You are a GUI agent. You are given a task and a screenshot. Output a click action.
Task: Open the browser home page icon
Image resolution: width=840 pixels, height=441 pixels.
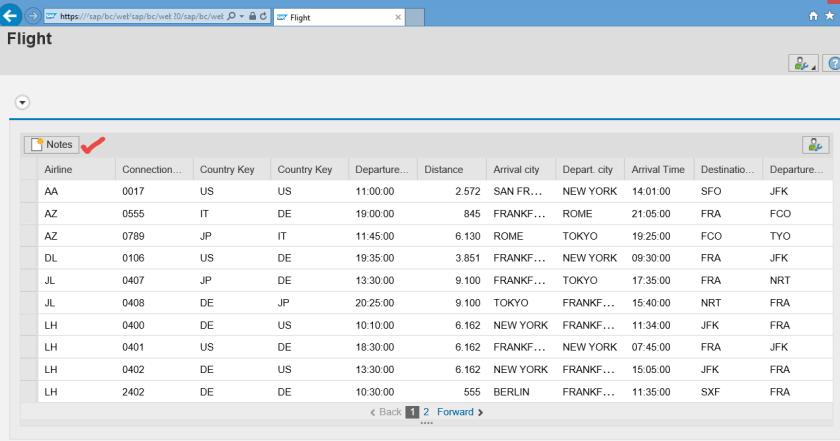(x=813, y=17)
